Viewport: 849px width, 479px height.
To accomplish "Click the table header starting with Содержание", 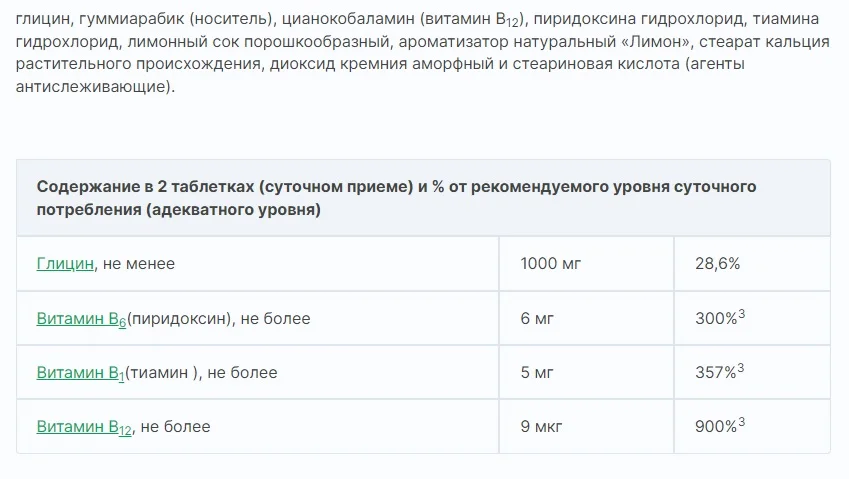I will point(396,198).
